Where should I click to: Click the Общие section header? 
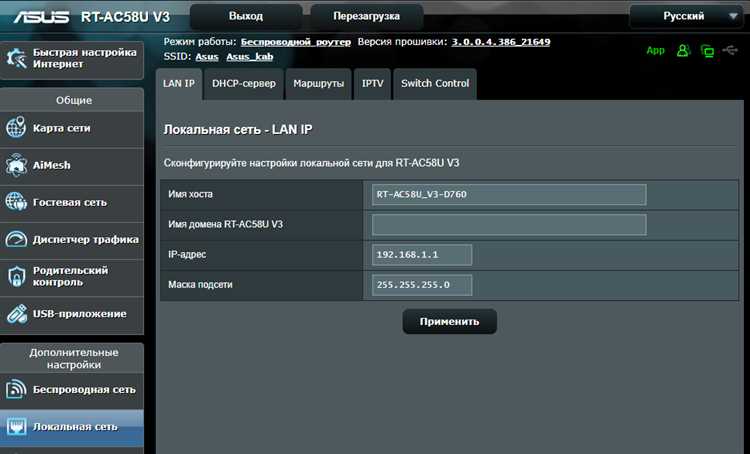[x=74, y=100]
